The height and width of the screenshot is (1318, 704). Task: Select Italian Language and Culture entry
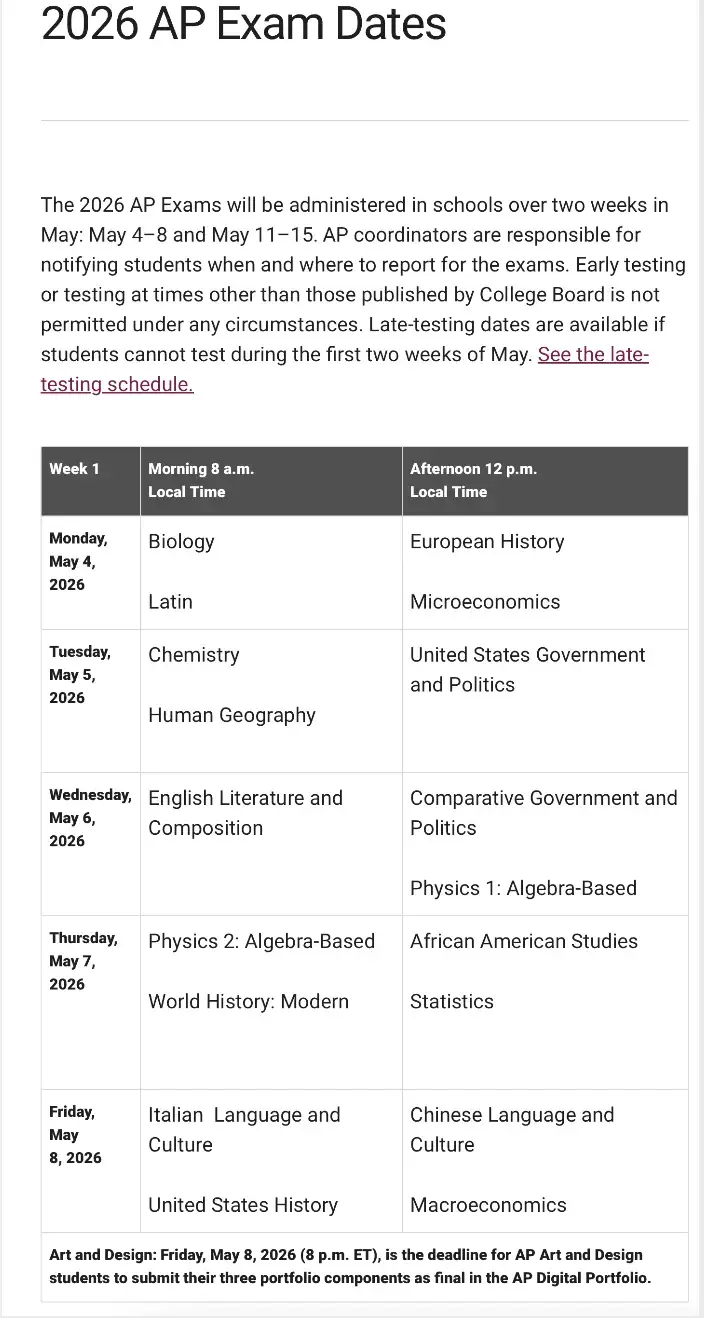[244, 1130]
